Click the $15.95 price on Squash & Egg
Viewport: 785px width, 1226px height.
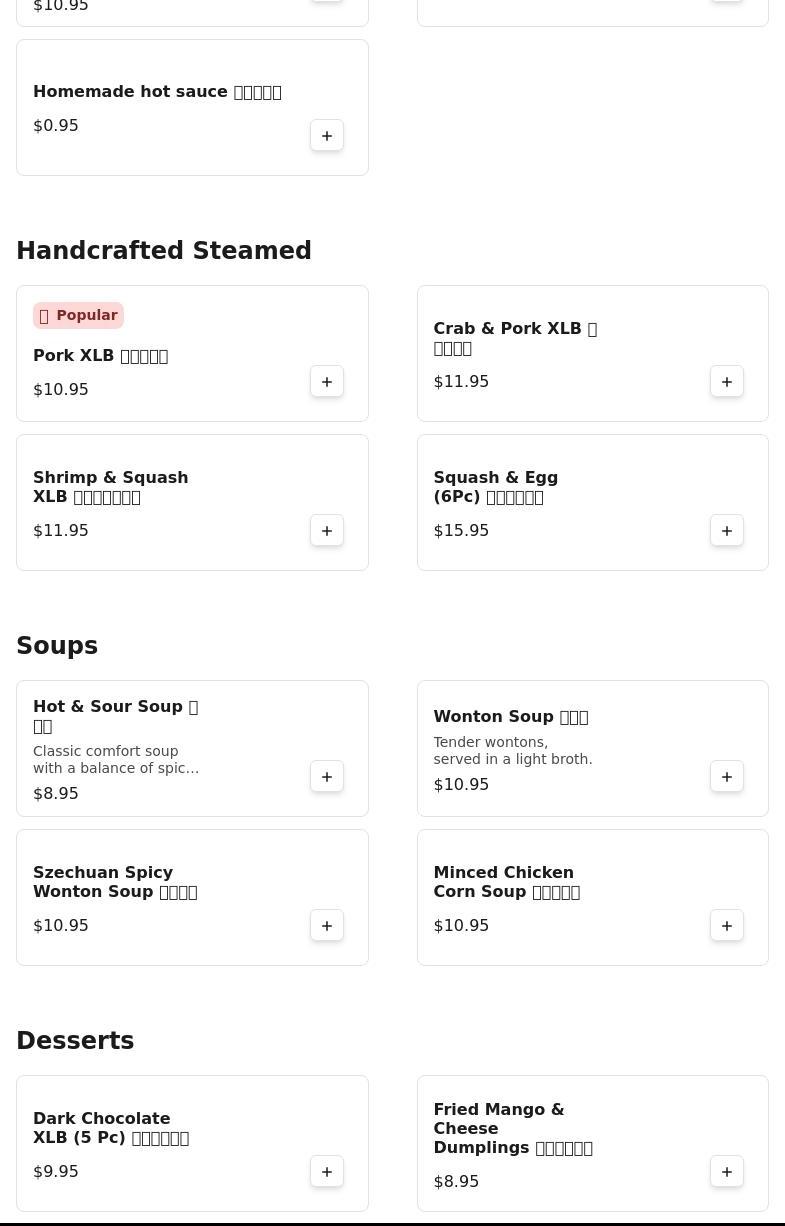(x=461, y=531)
